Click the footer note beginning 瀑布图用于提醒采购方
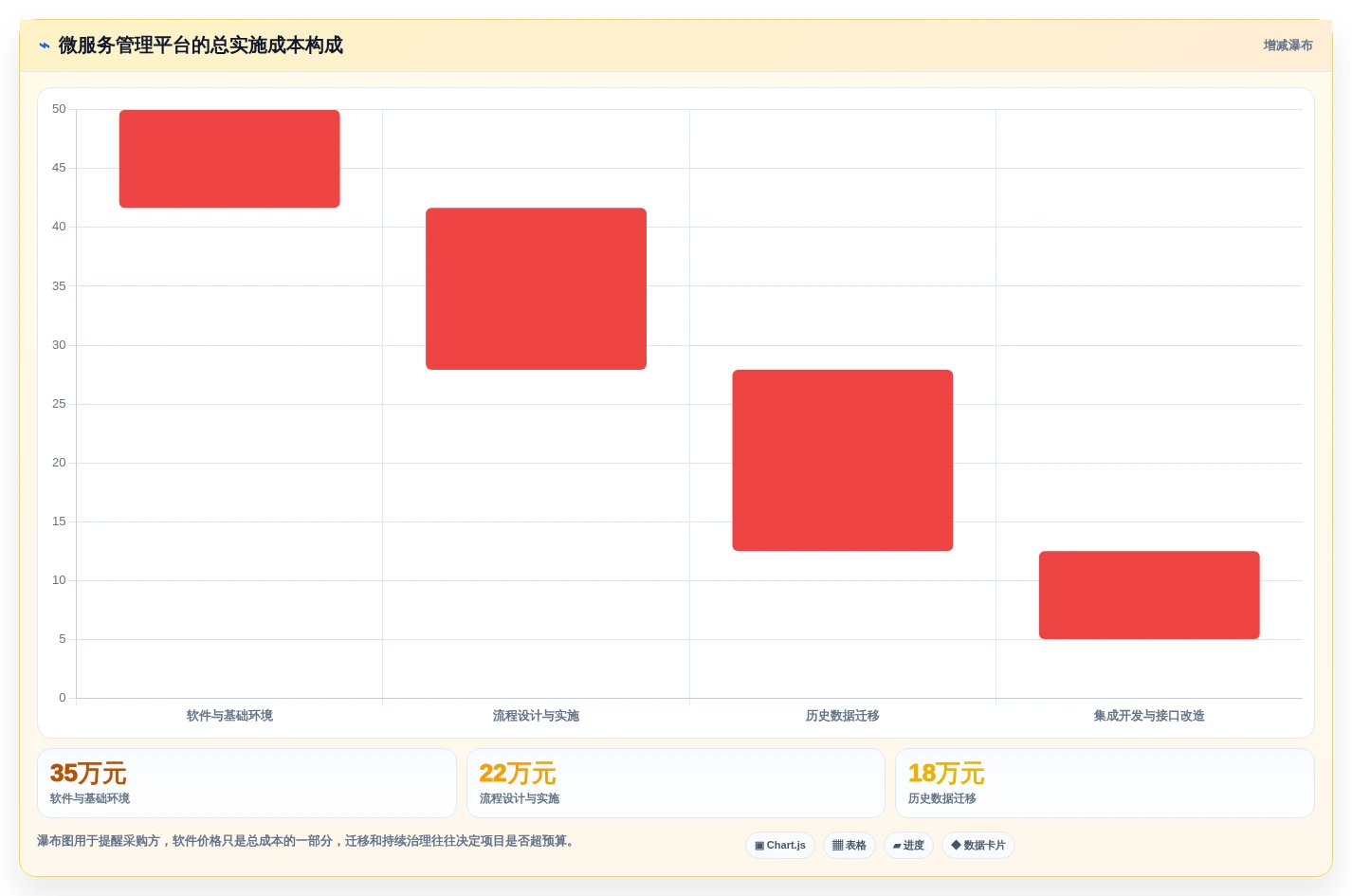 [x=305, y=841]
